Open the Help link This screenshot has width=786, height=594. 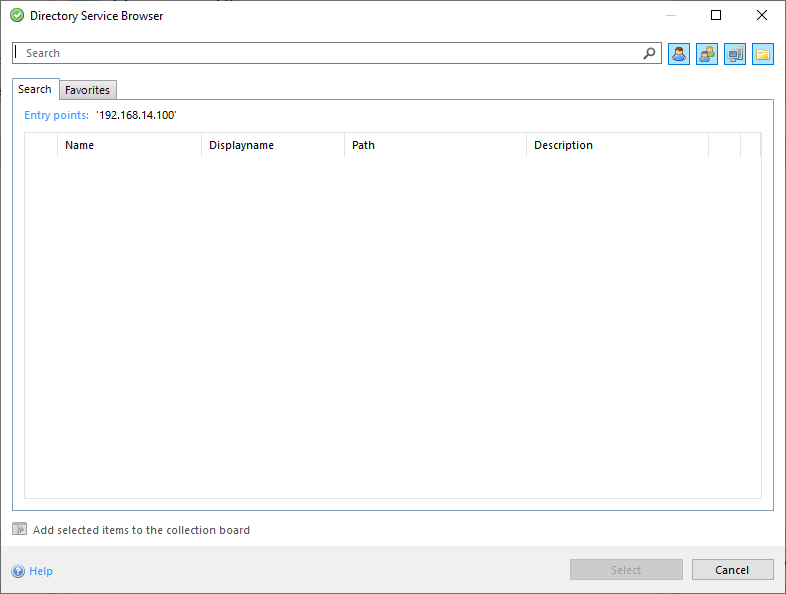41,571
